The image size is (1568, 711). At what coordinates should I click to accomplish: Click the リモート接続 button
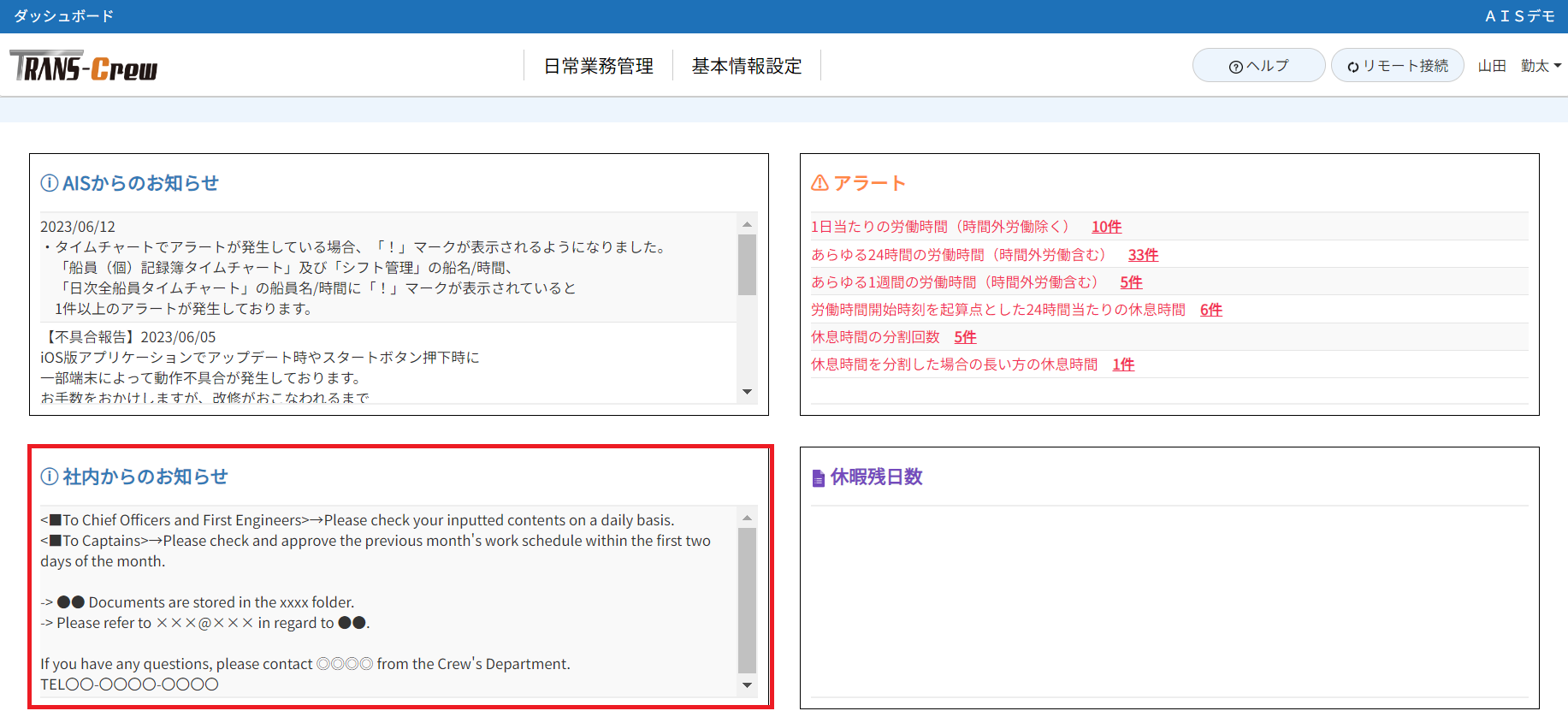[1397, 65]
